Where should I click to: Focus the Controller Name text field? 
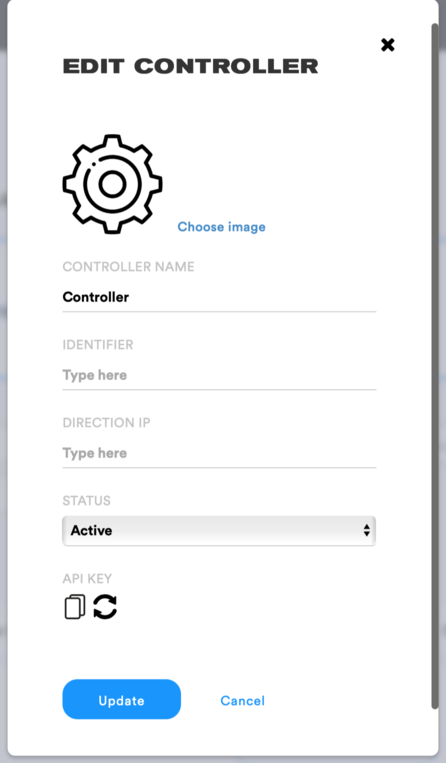(x=219, y=297)
